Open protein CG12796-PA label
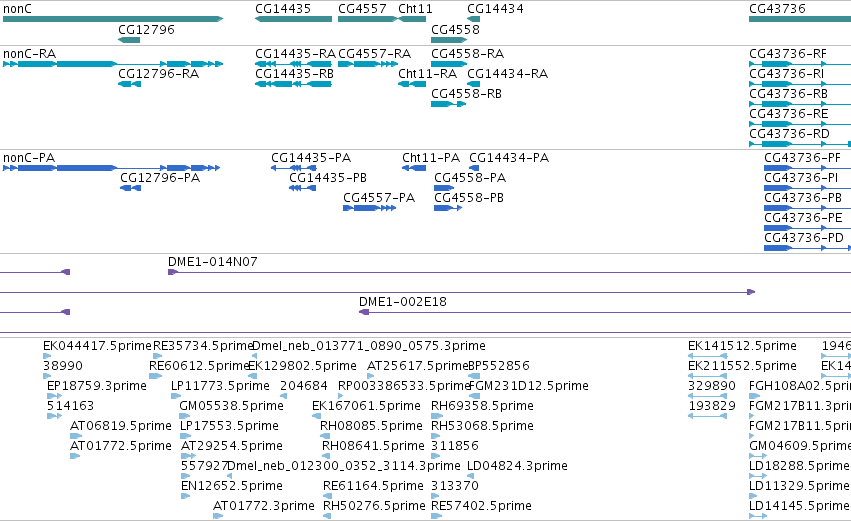Viewport: 851px width, 521px height. click(160, 178)
